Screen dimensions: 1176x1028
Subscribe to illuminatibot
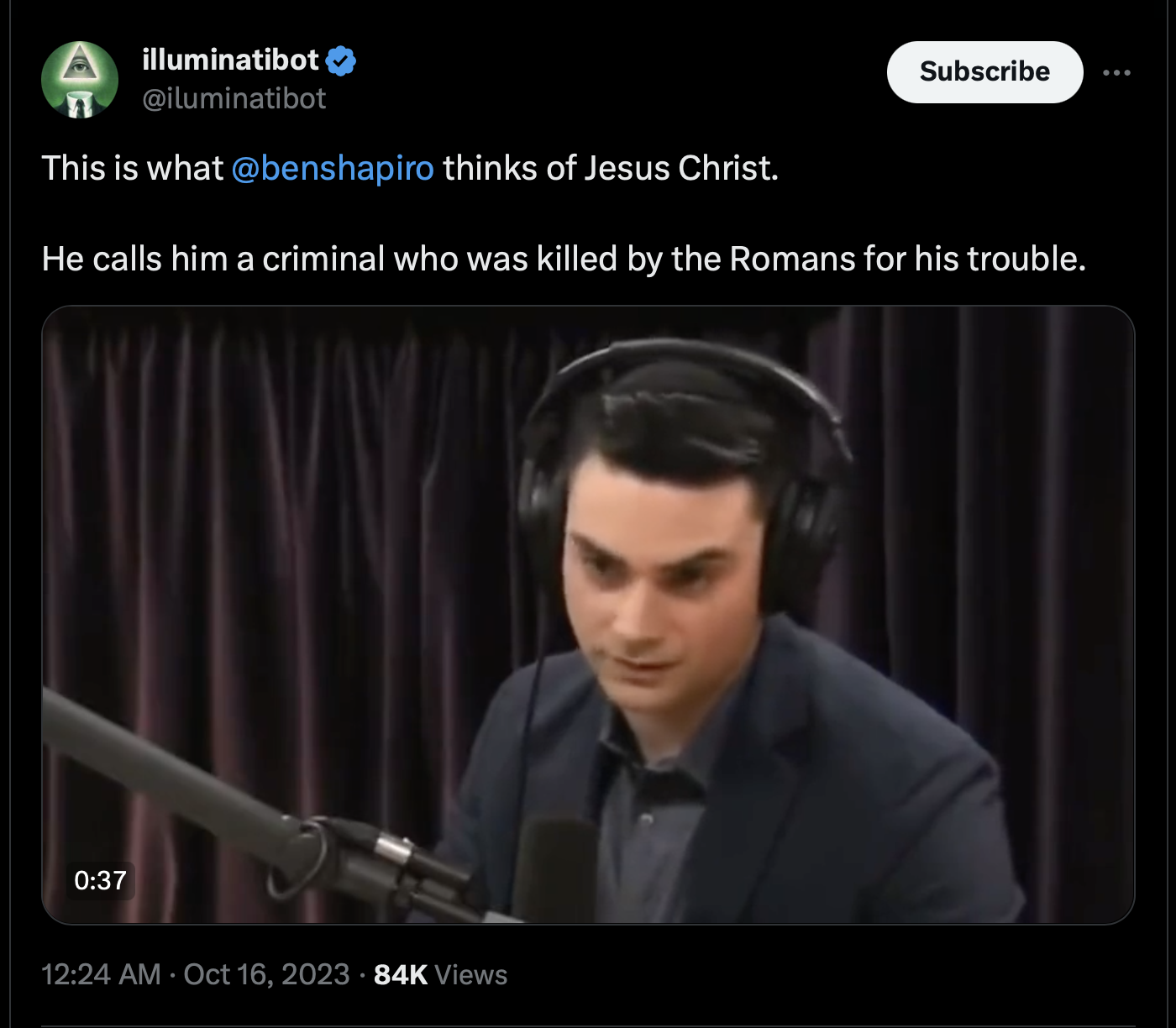pyautogui.click(x=984, y=72)
